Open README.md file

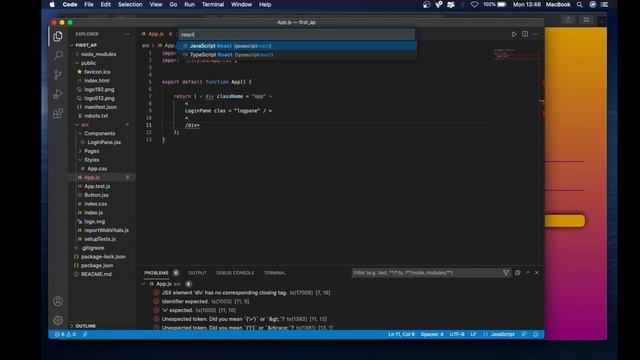(x=96, y=274)
